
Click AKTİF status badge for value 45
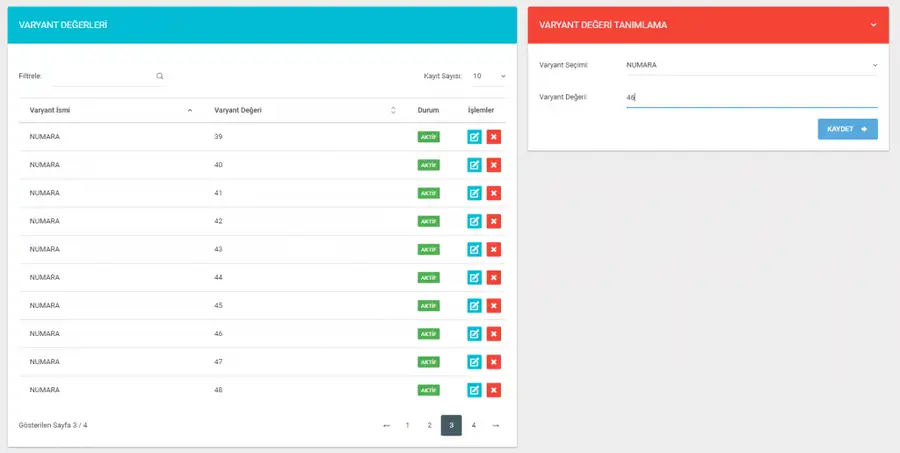[x=428, y=305]
